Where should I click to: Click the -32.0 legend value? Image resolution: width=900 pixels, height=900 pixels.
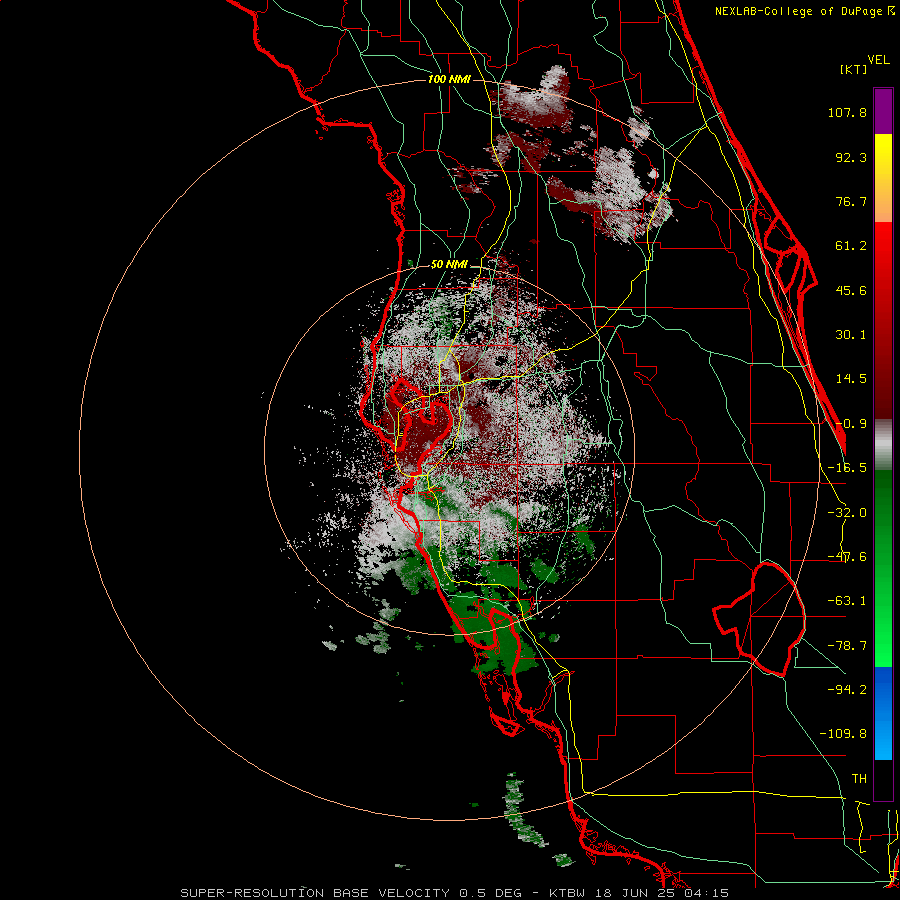[847, 513]
